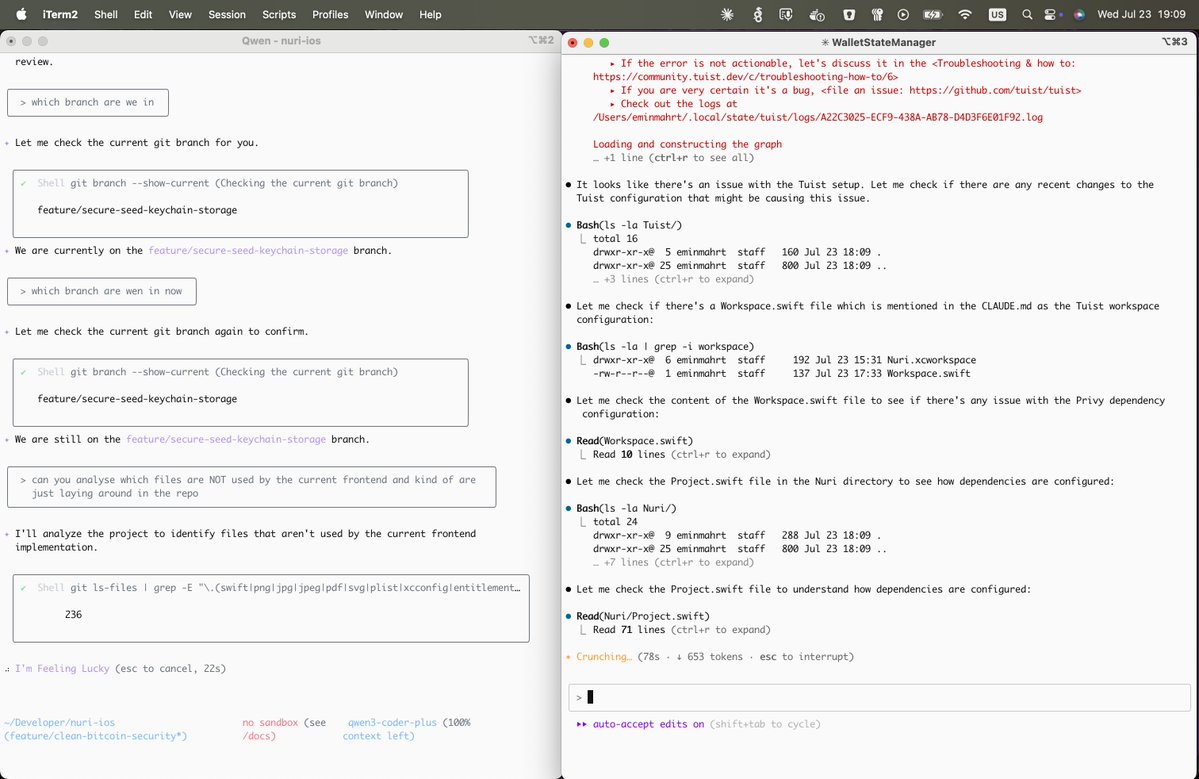Open the Docker whale status icon
1199x779 pixels.
(x=817, y=14)
